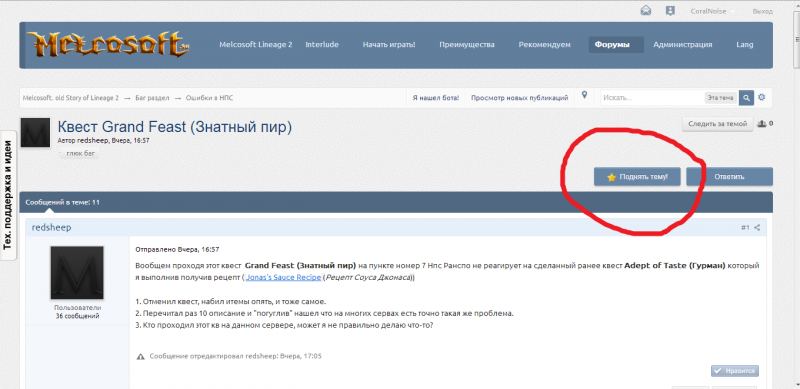Screen dimensions: 800x389
Task: Click the Нравится like button
Action: [x=735, y=371]
